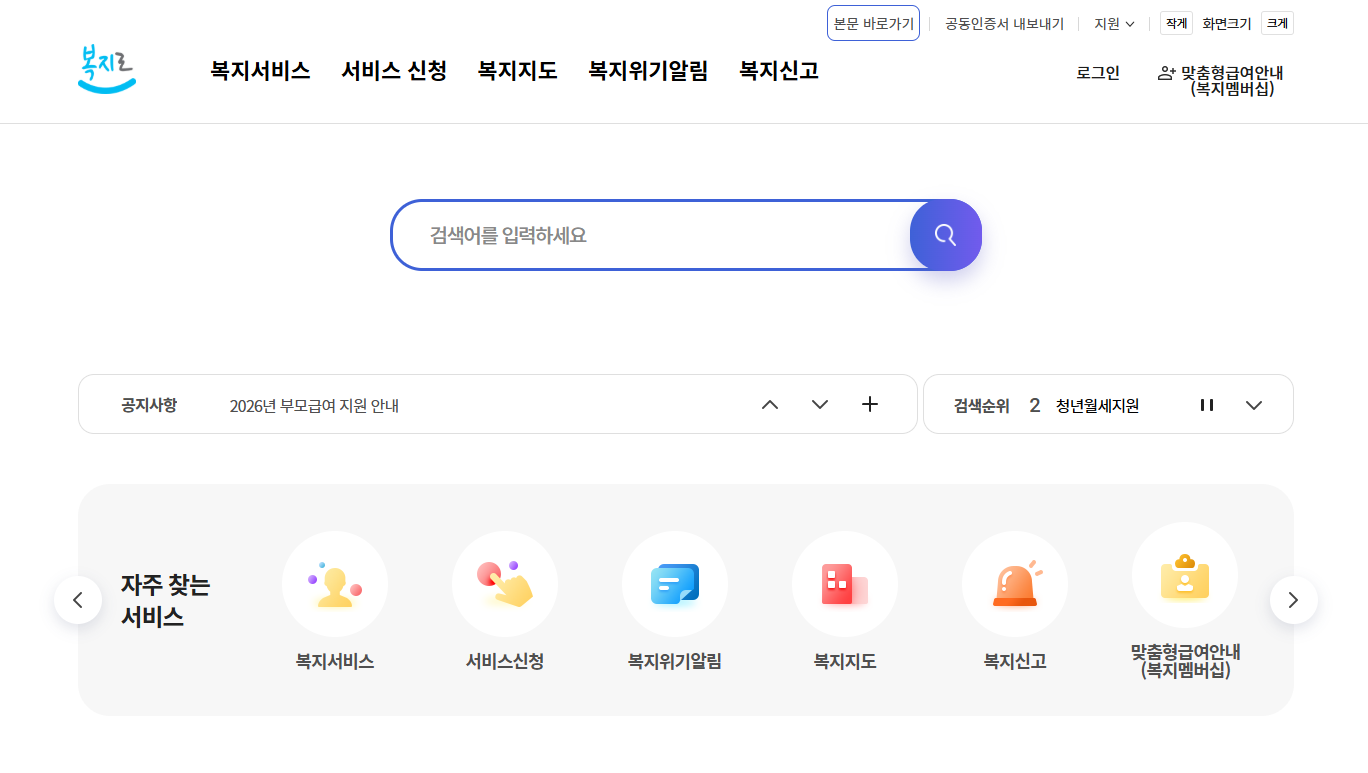Screen dimensions: 1368x773
Task: Decrease screen size with 작게 button
Action: (1176, 23)
